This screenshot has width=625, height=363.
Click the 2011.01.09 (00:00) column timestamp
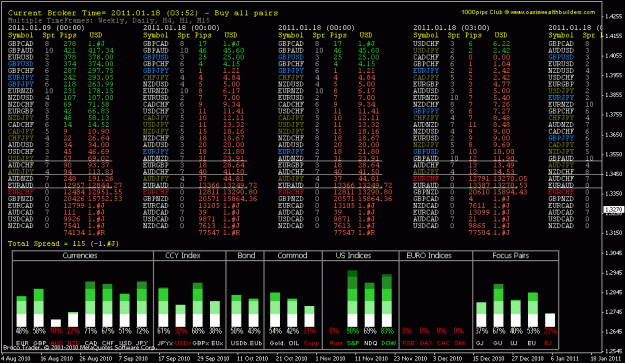[46, 28]
